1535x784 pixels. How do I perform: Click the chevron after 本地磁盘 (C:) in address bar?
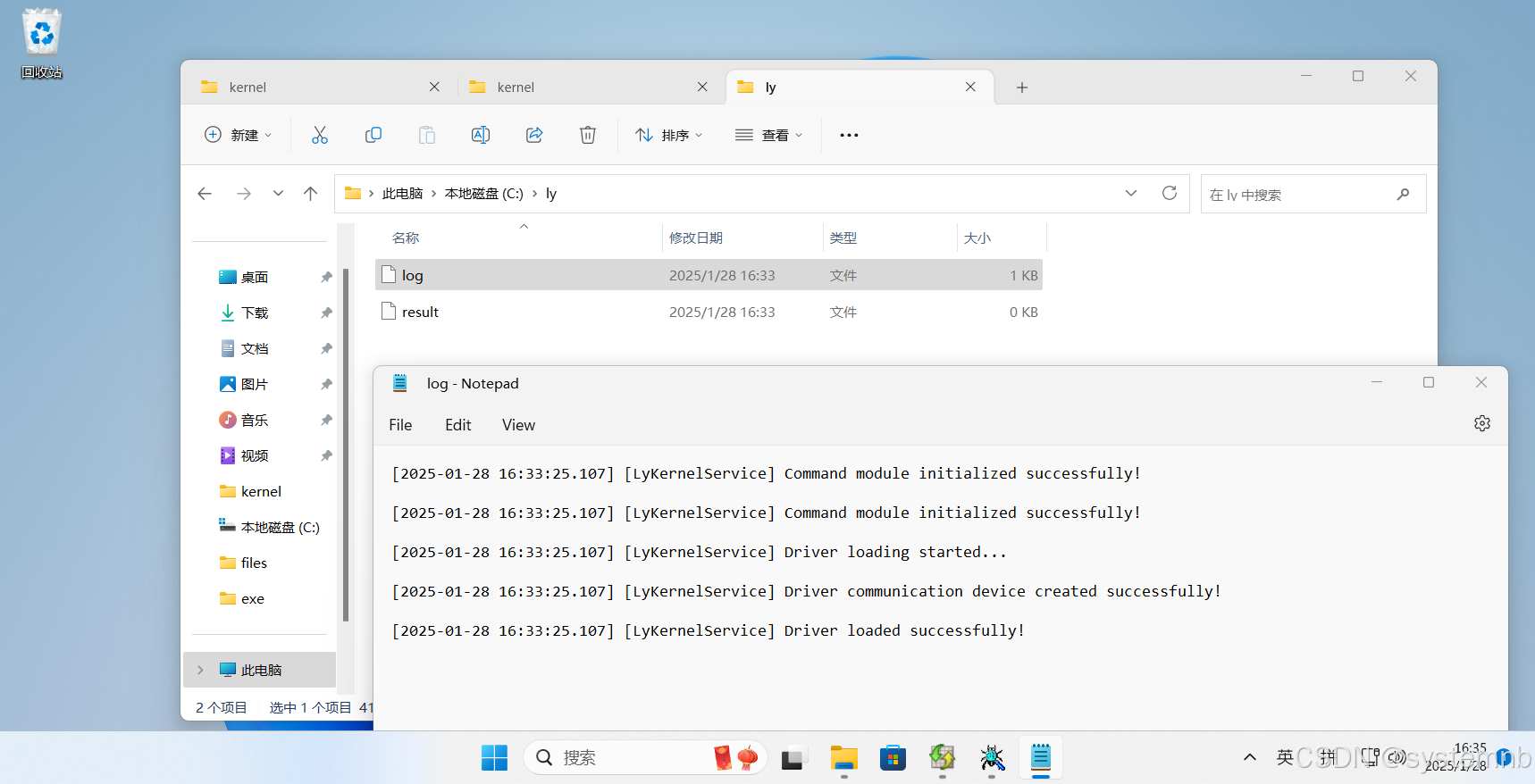(x=534, y=194)
